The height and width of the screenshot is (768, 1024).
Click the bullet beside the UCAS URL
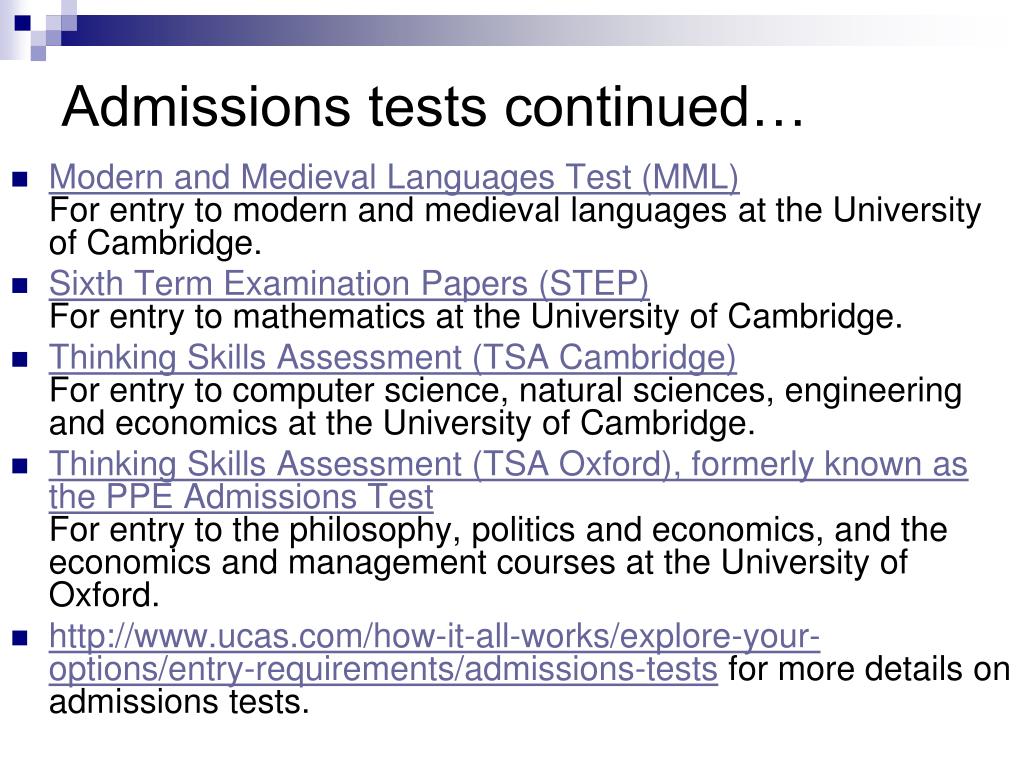tap(20, 638)
